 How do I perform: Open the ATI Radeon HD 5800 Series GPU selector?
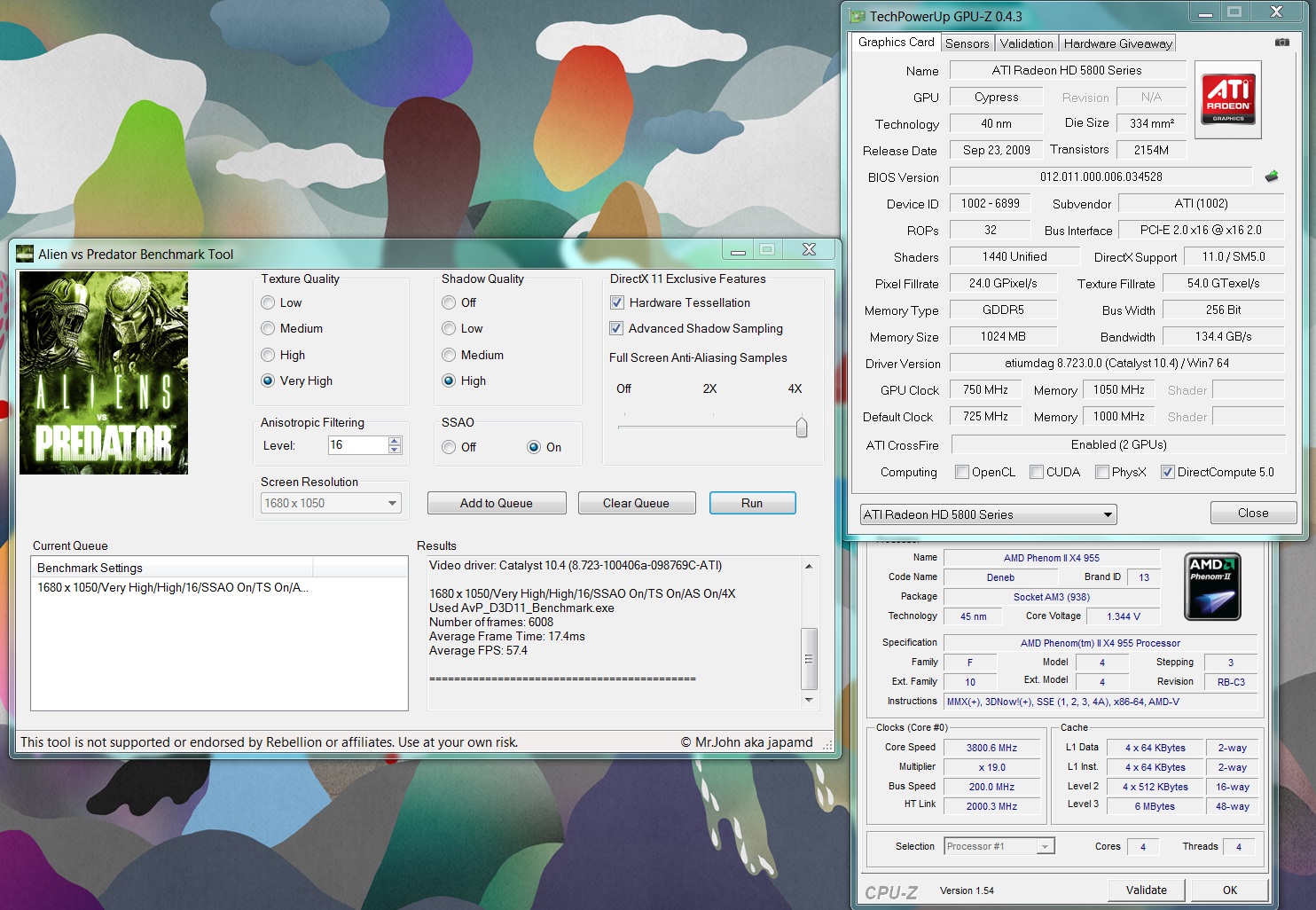coord(988,514)
